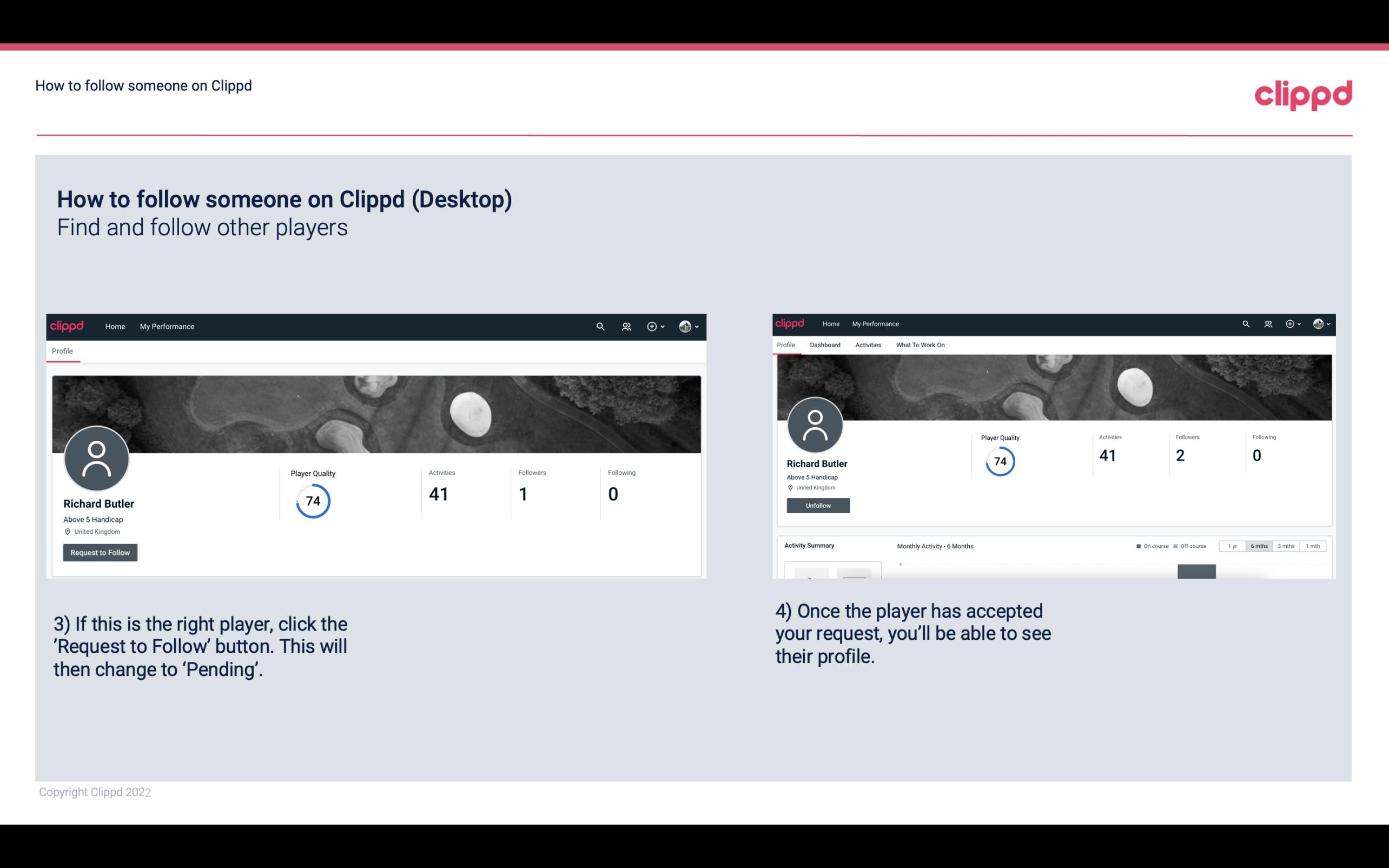Select the 'Profile' tab on left panel
1389x868 pixels.
pos(62,351)
